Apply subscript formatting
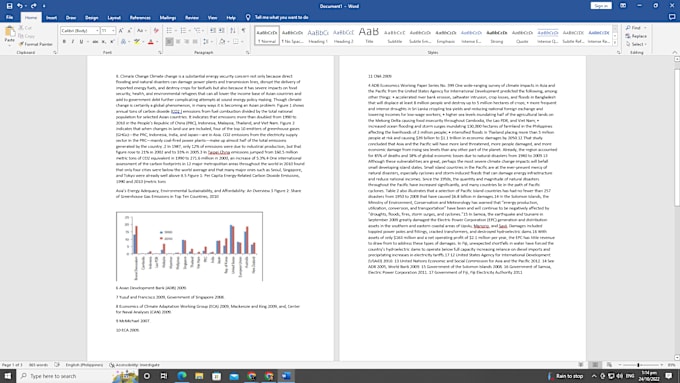Image resolution: width=680 pixels, height=383 pixels. (104, 42)
